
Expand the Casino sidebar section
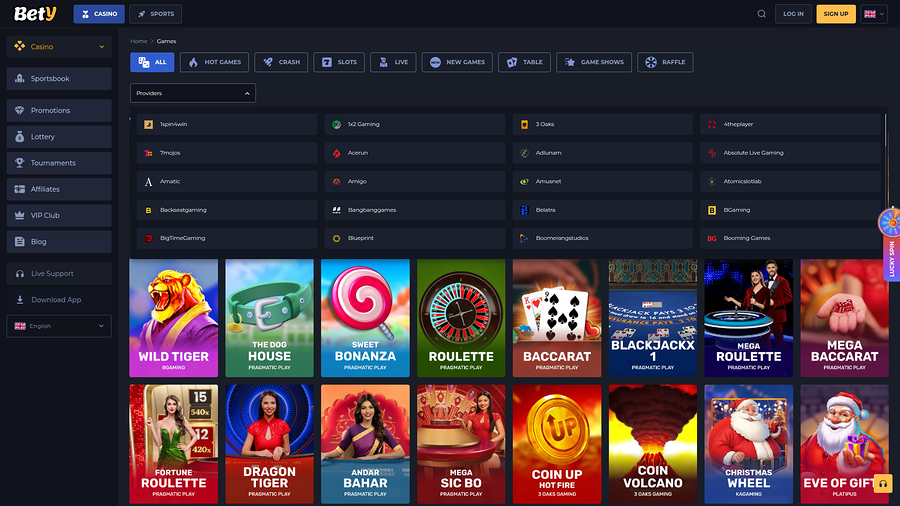point(59,46)
